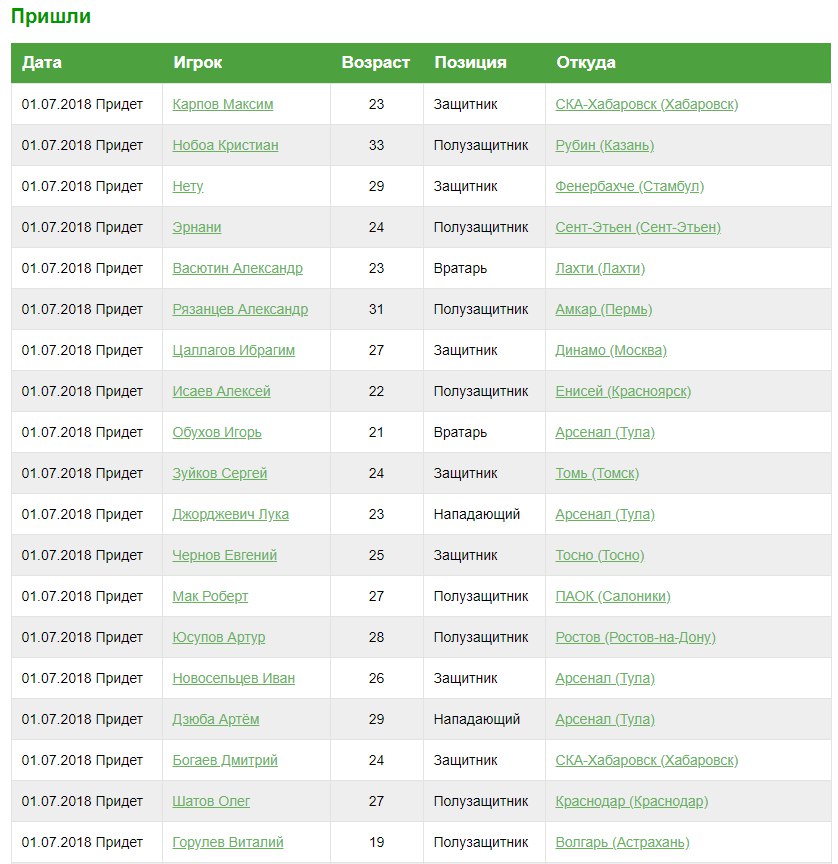Click the Пришли section heading
This screenshot has width=838, height=864.
50,17
